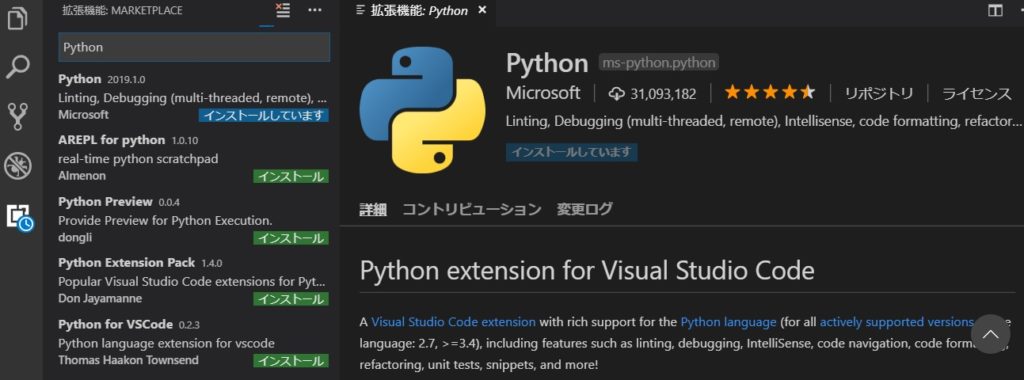This screenshot has width=1024, height=380.
Task: Click the real-time python scratchpad description
Action: (138, 159)
